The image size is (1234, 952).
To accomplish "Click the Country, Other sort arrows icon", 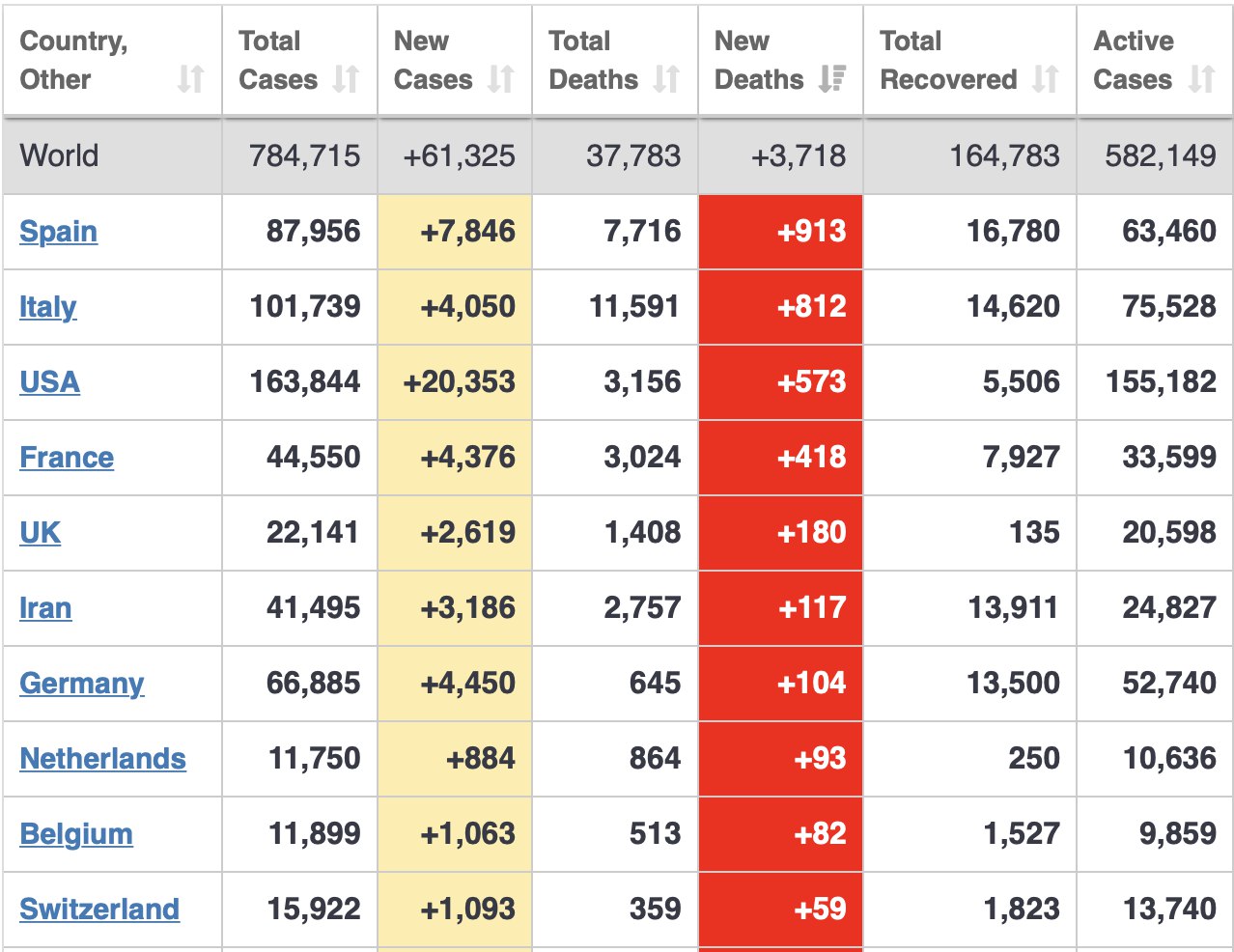I will pos(190,79).
